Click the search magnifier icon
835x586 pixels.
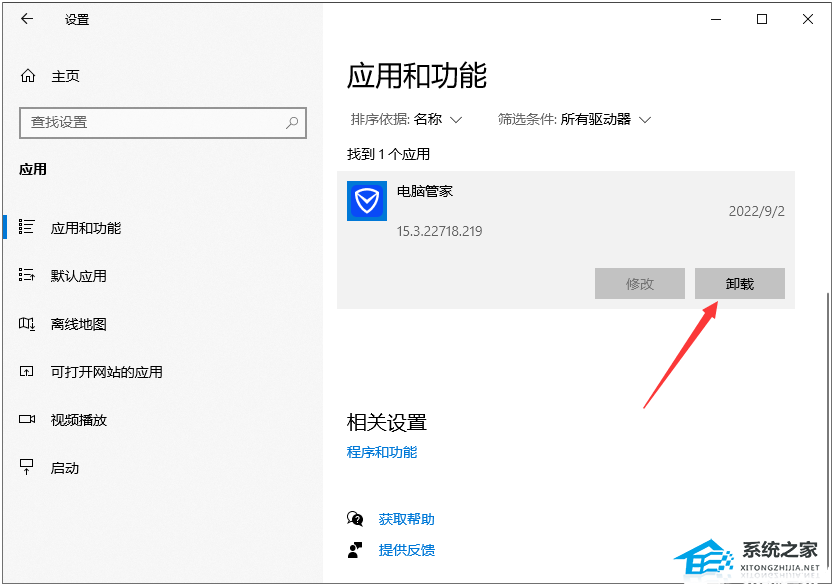pyautogui.click(x=292, y=123)
